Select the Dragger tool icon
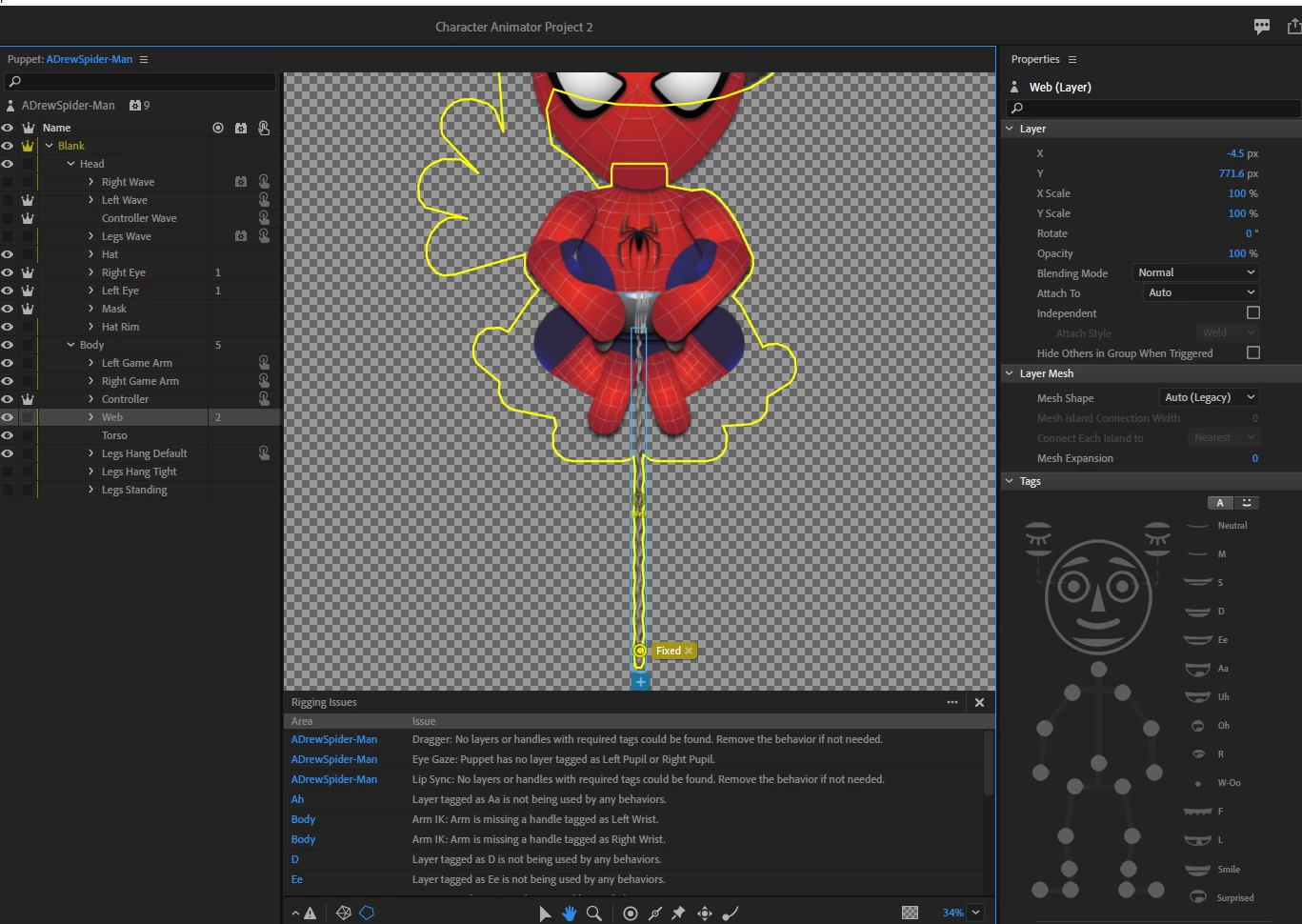The image size is (1302, 924). 705,913
